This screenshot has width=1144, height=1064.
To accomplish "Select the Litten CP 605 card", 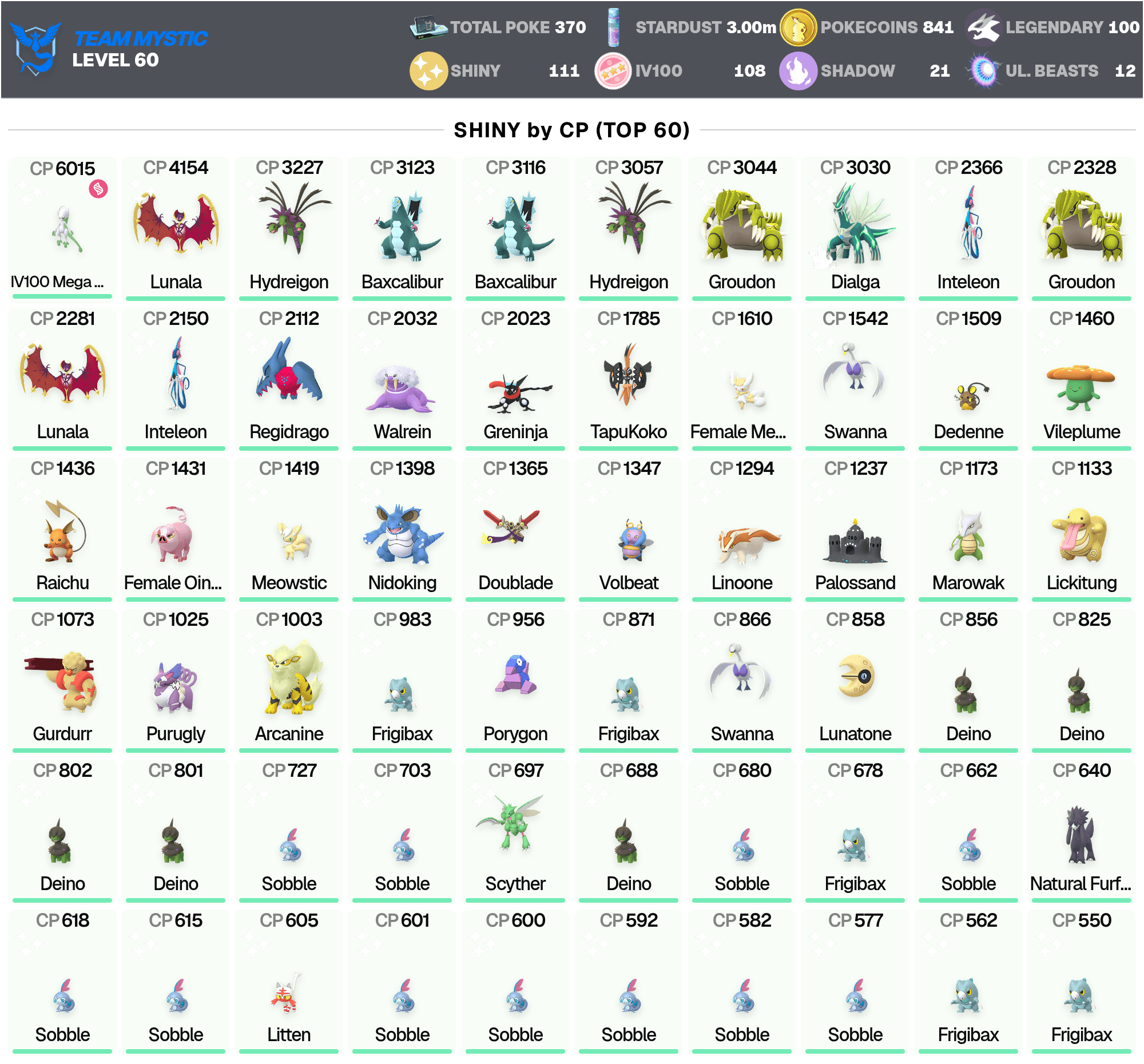I will (289, 981).
